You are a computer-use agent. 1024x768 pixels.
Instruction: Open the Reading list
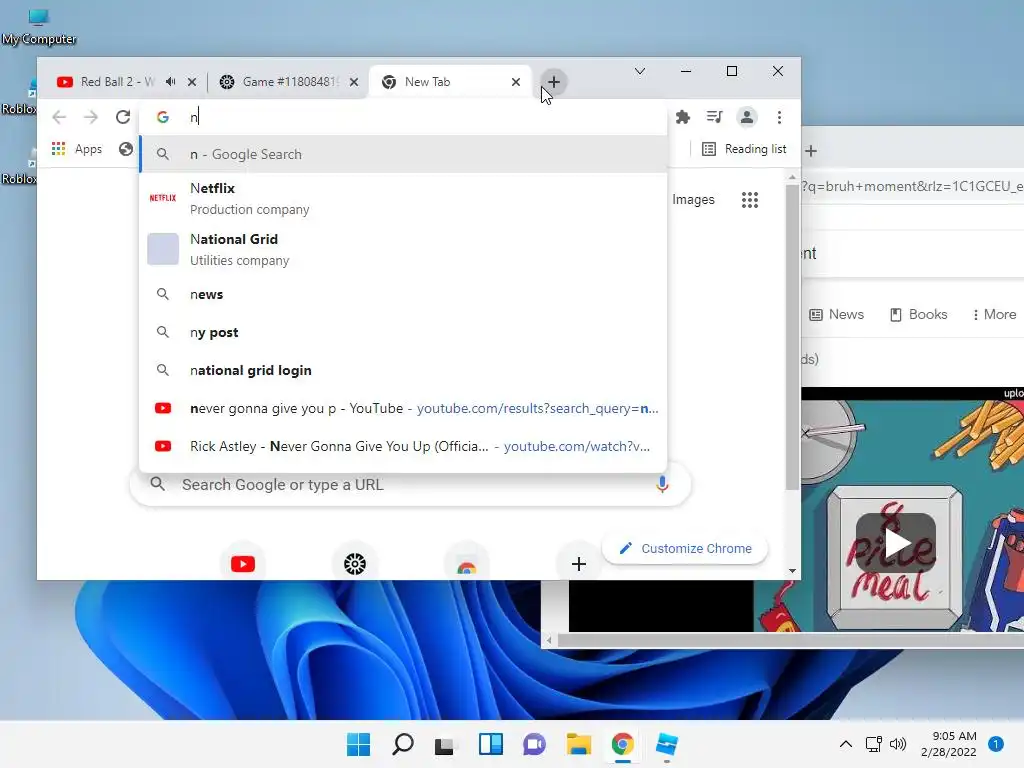pyautogui.click(x=744, y=149)
